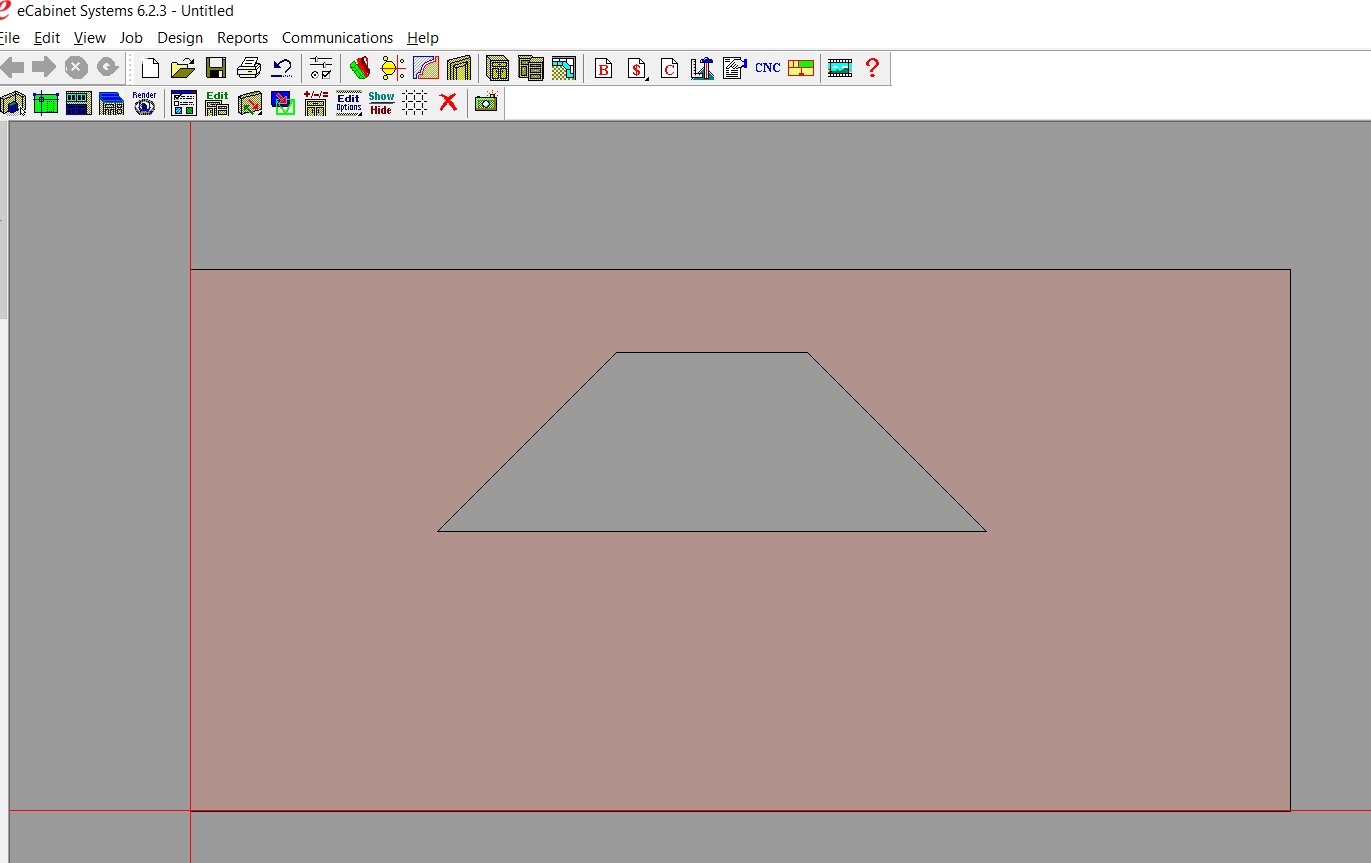Open the Communications menu
1371x863 pixels.
point(337,38)
